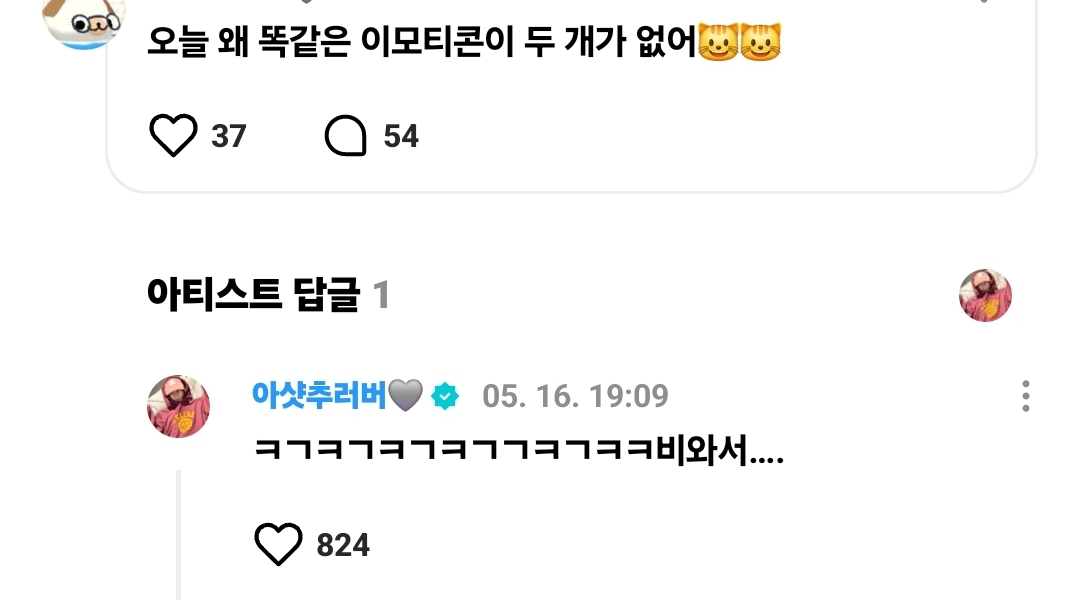
Task: Open the post author's dog avatar
Action: tap(83, 23)
